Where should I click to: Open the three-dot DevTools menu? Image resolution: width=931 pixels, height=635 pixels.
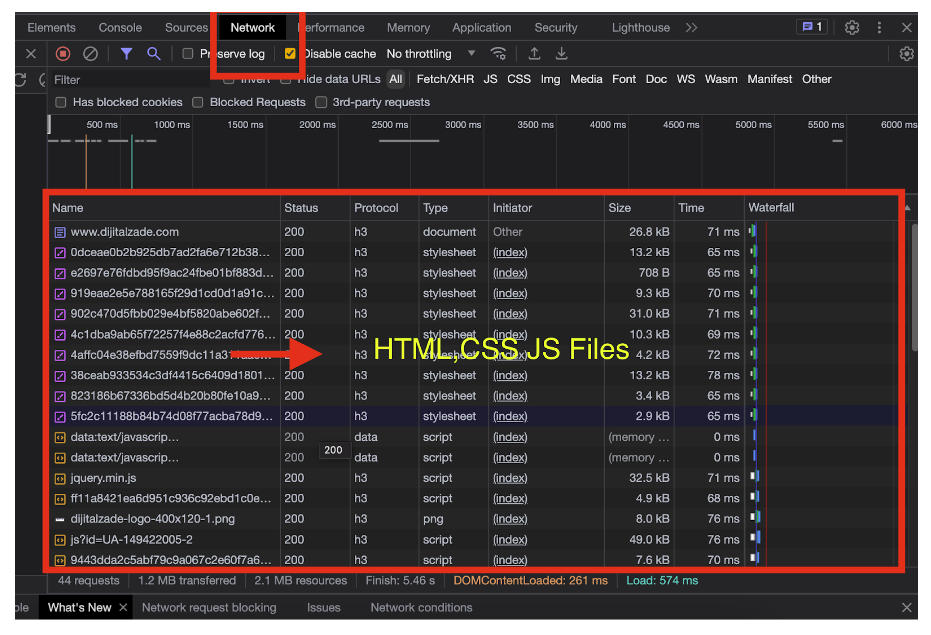pos(879,28)
